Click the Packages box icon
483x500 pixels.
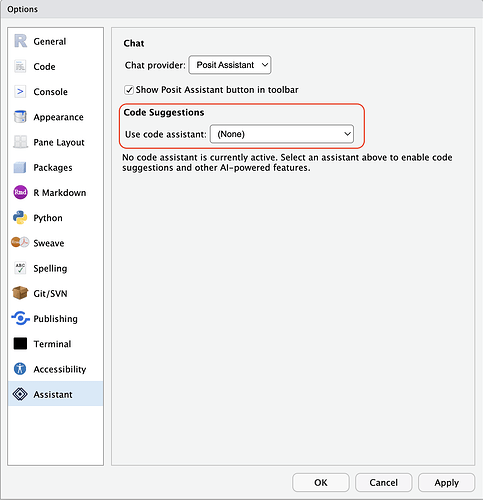[x=20, y=167]
